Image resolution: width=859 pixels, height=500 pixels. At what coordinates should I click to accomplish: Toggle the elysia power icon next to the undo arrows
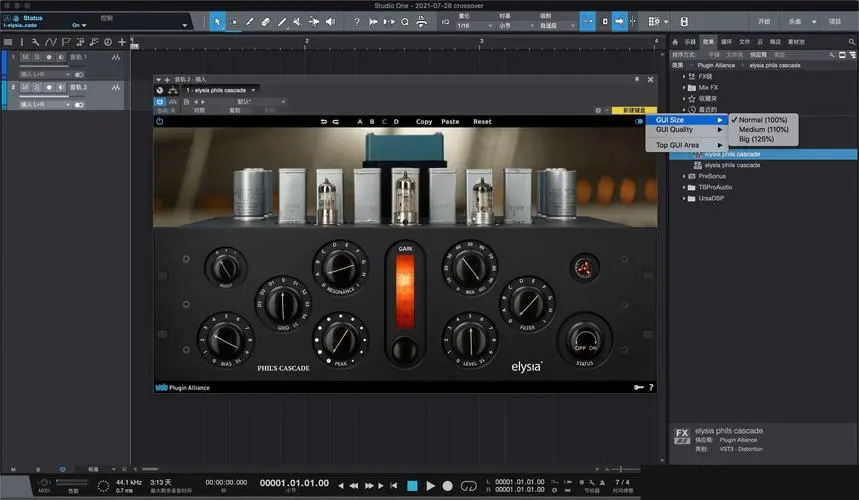pos(159,122)
